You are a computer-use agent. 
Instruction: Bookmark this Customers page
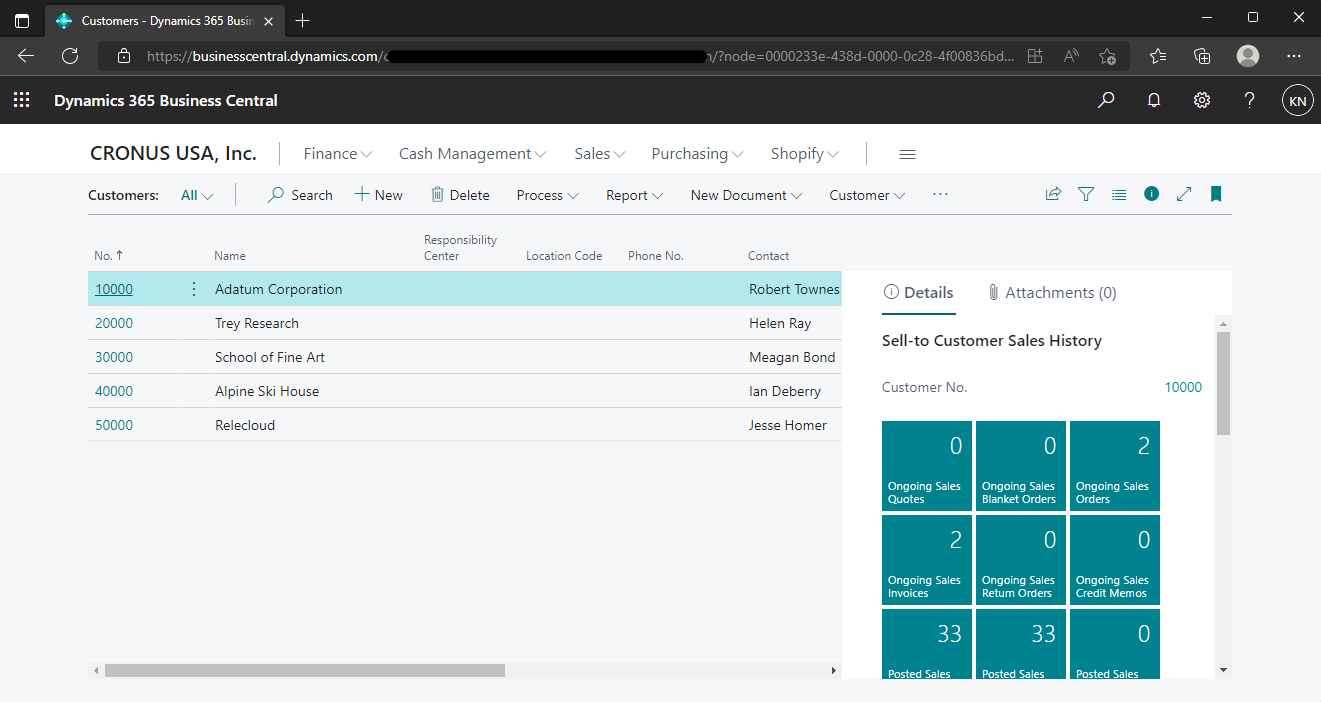1216,194
